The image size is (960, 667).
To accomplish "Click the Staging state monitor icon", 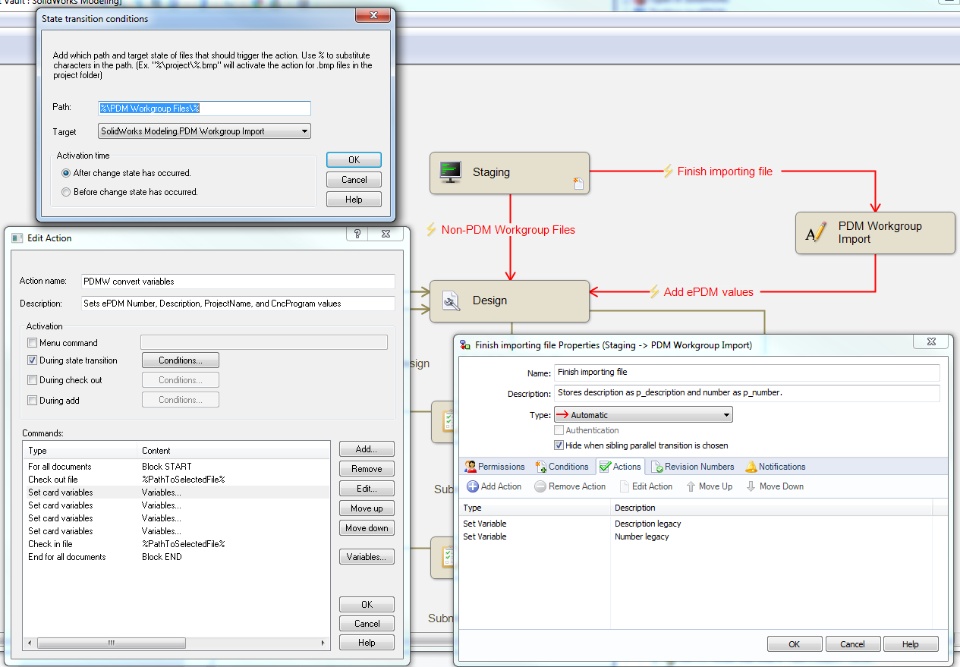I will click(x=451, y=172).
